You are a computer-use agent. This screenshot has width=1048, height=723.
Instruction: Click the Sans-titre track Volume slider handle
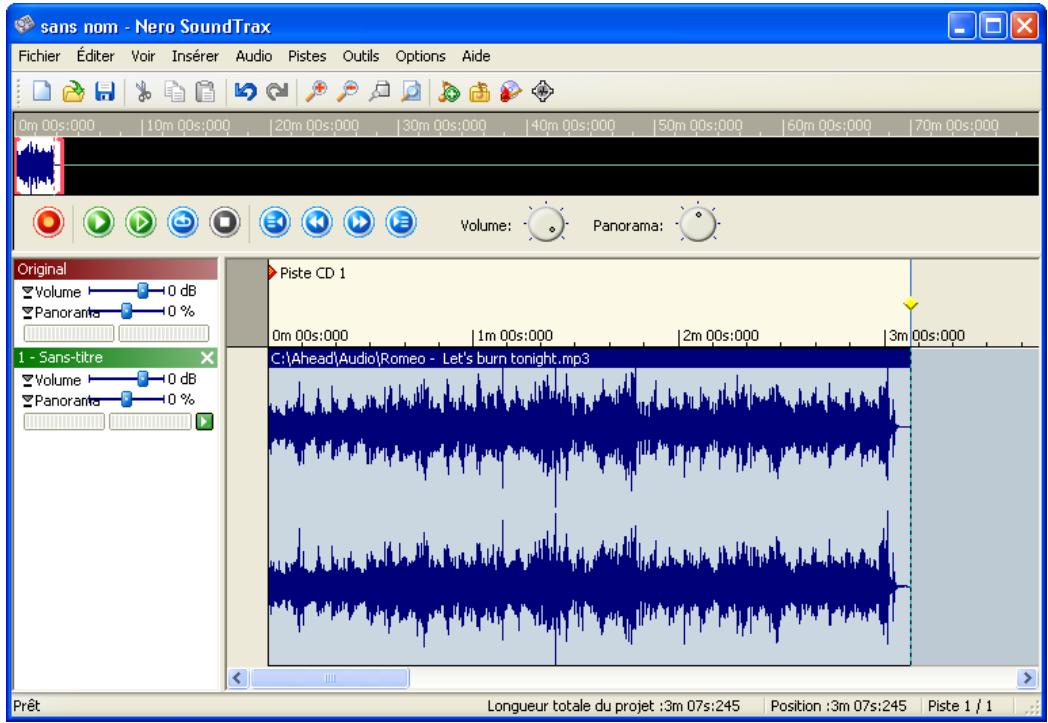coord(142,379)
